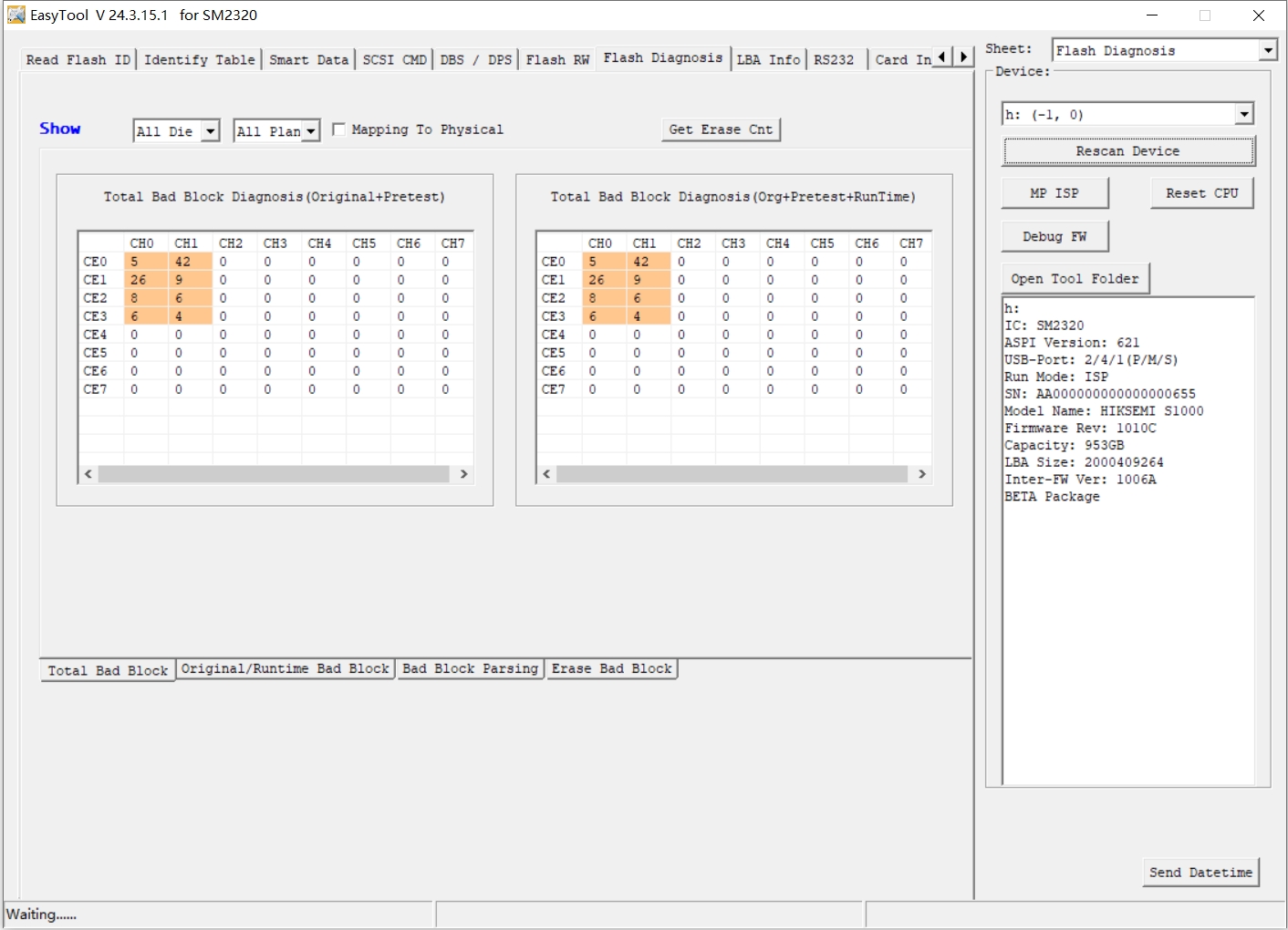This screenshot has height=930, width=1288.
Task: Click the Waiting status bar text
Action: click(x=42, y=914)
